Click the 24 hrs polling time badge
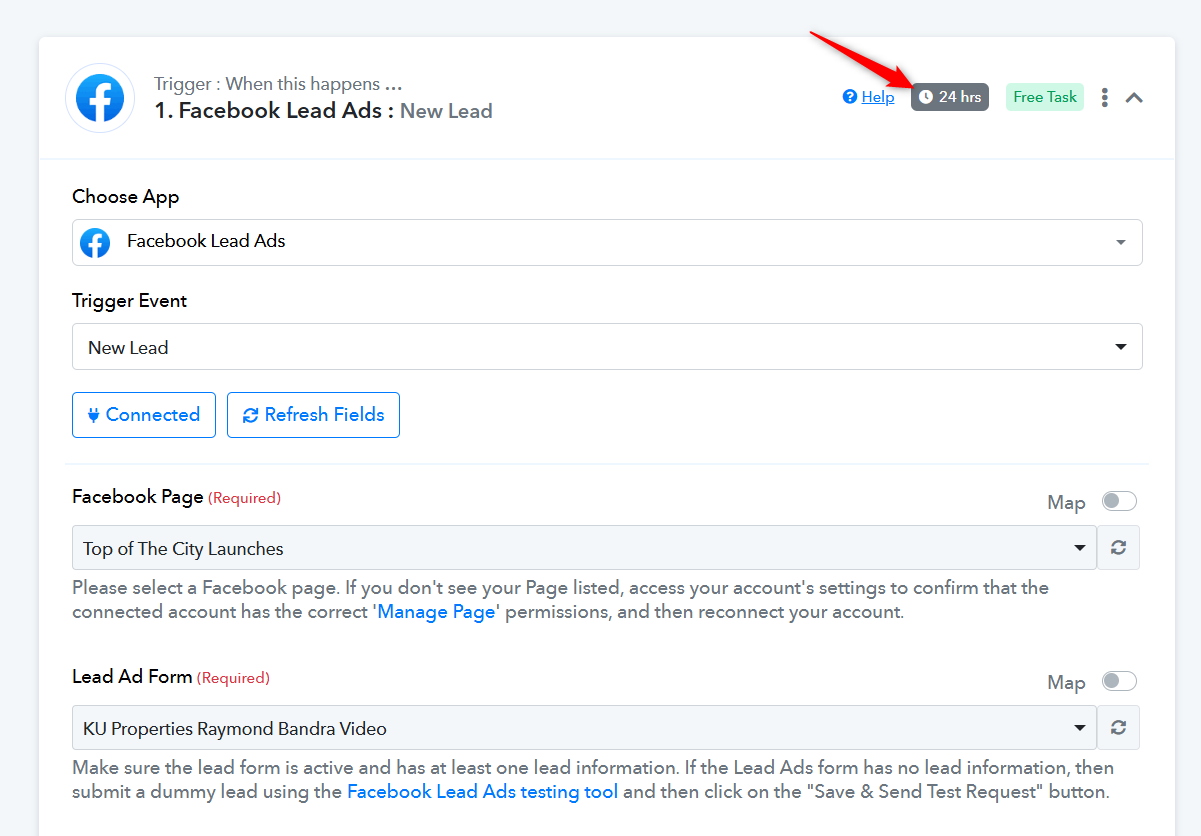 point(949,97)
